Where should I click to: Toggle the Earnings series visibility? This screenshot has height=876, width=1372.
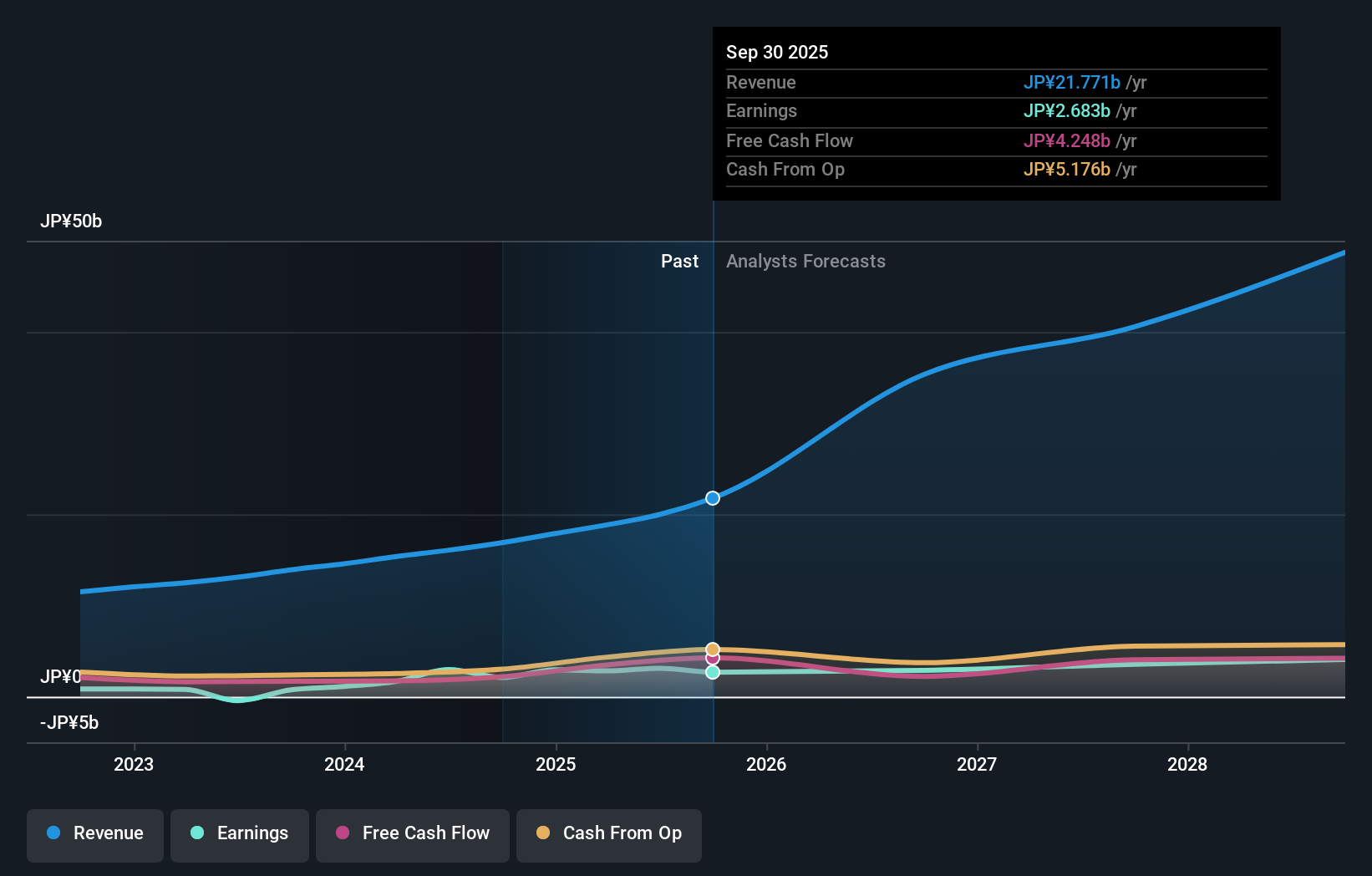click(240, 833)
